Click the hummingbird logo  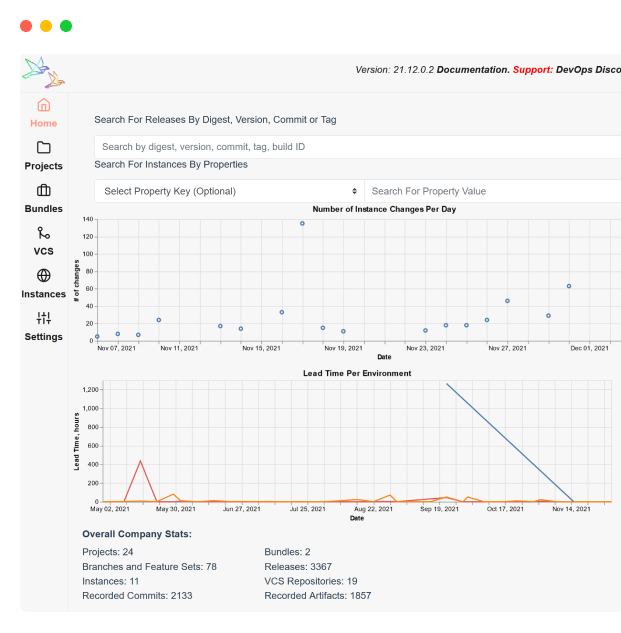coord(44,72)
